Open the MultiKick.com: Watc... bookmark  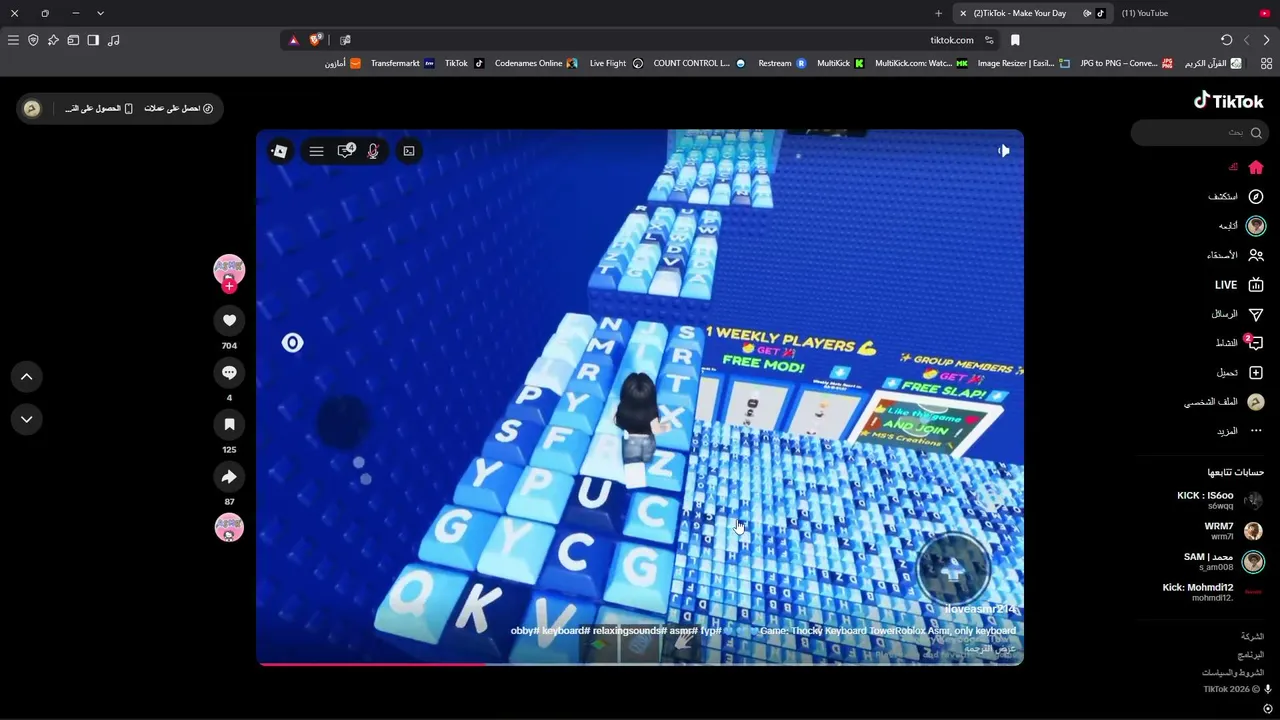(921, 63)
